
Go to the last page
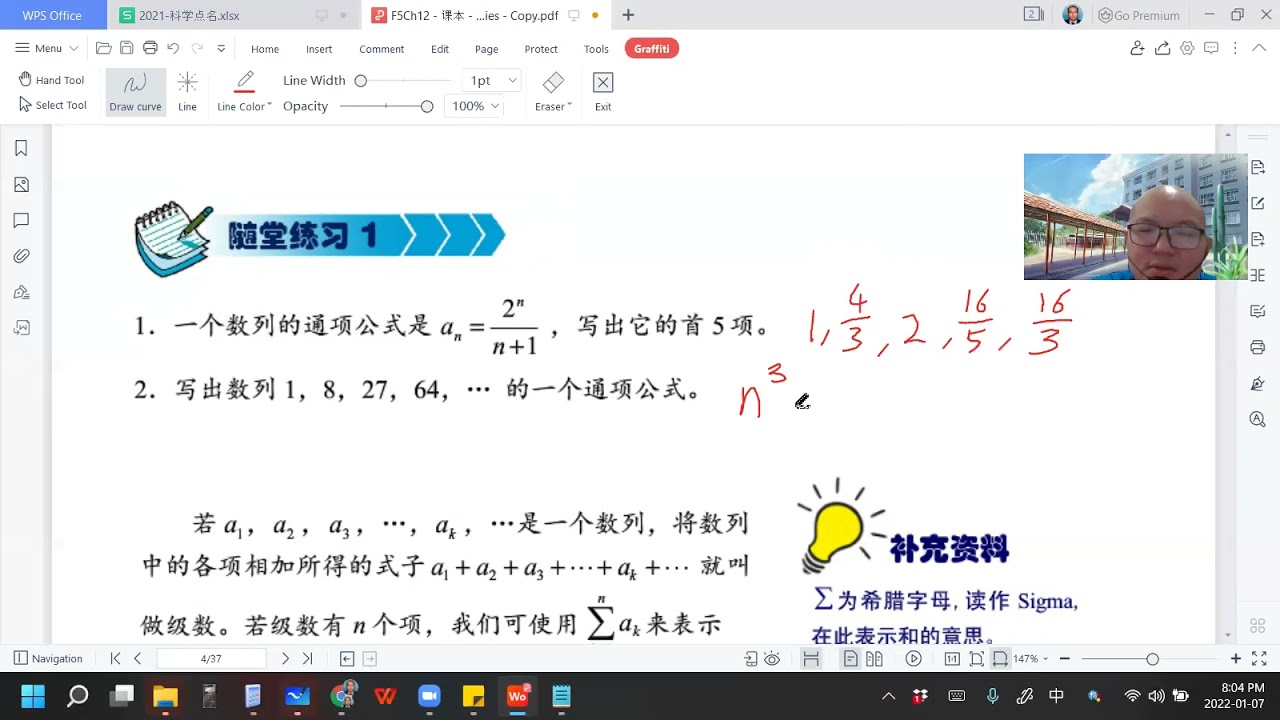307,659
